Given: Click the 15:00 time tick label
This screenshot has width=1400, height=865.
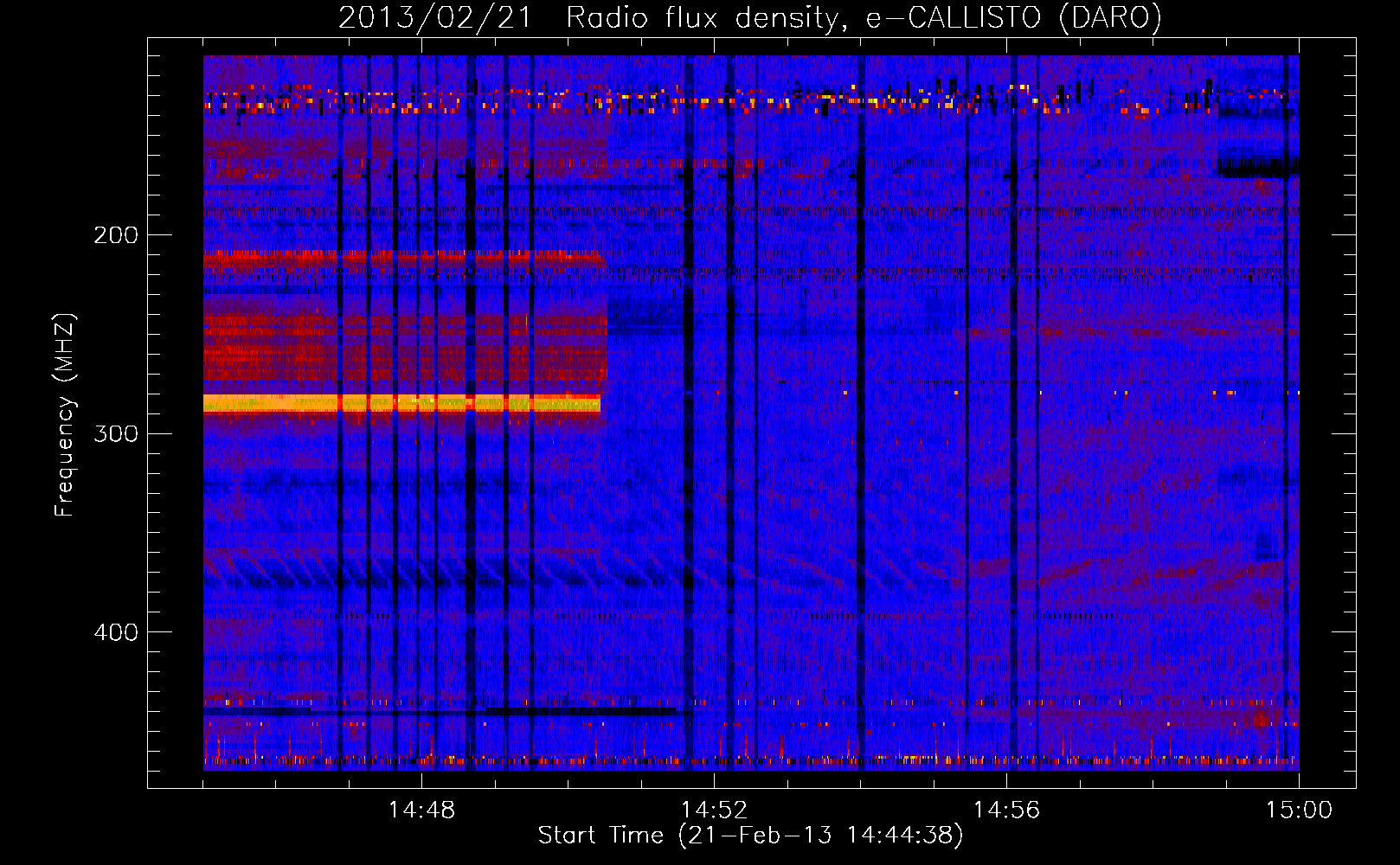Looking at the screenshot, I should 1299,811.
